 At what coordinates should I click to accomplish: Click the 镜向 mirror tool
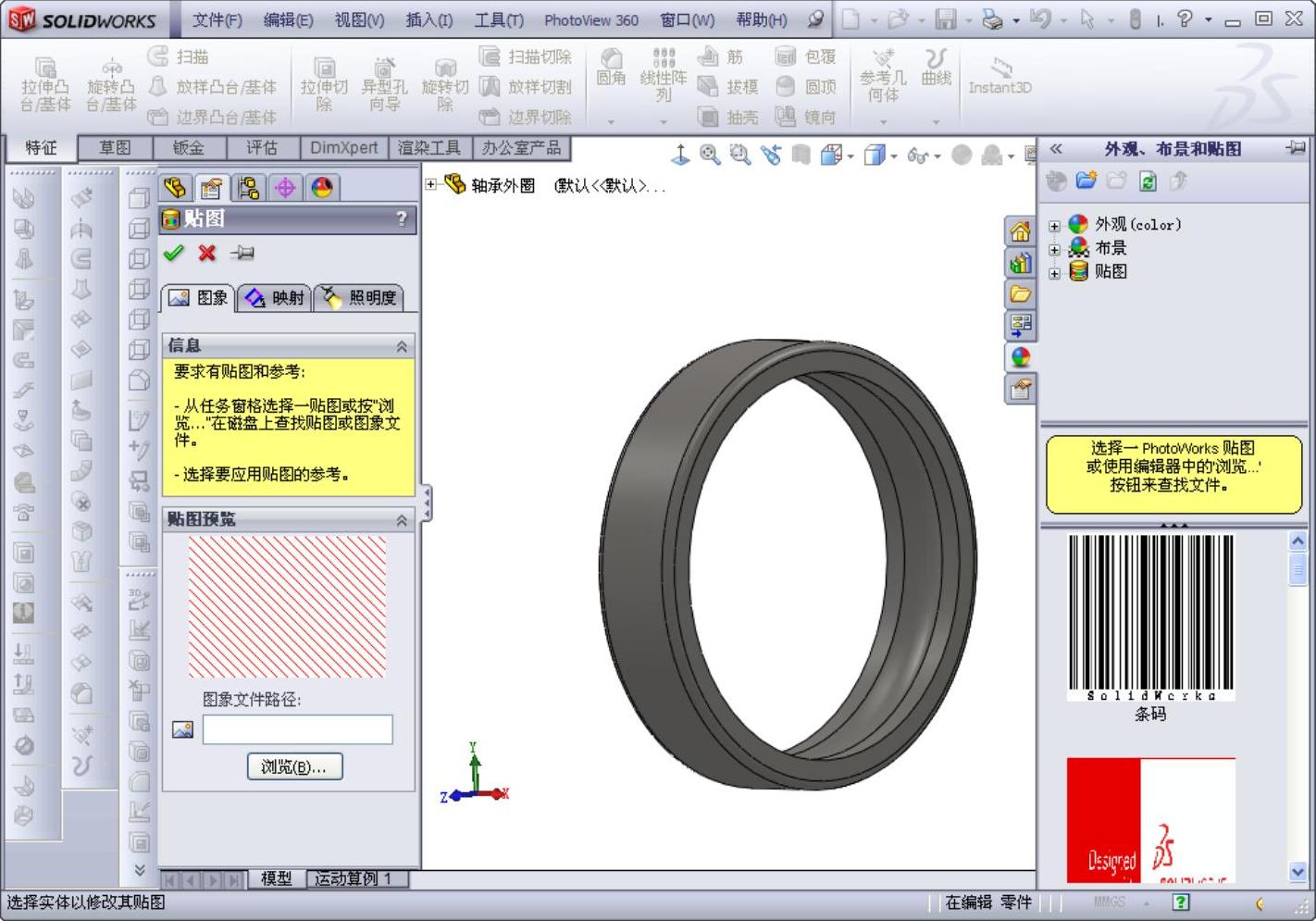(806, 117)
